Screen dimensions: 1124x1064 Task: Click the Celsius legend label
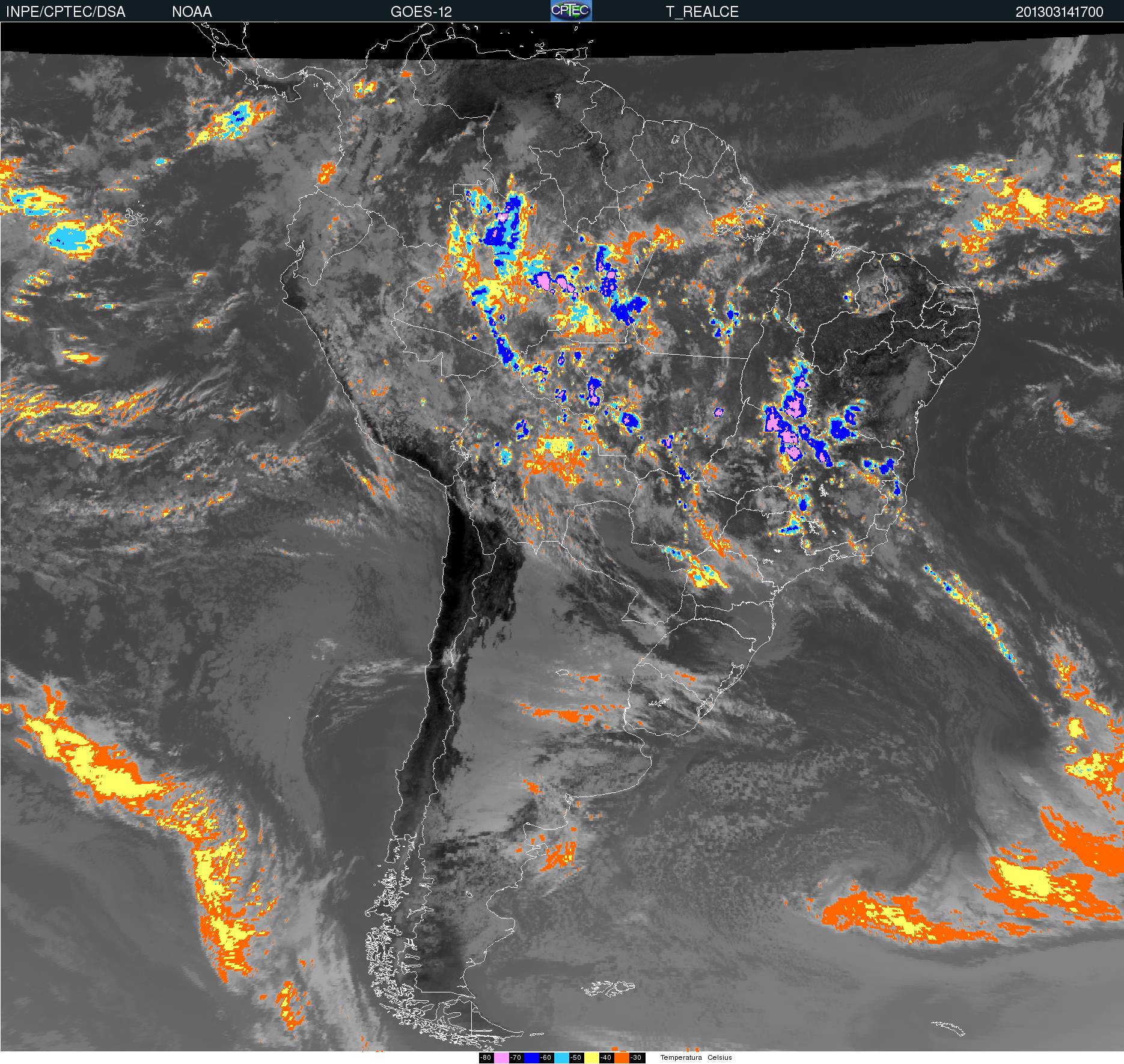click(x=719, y=1058)
